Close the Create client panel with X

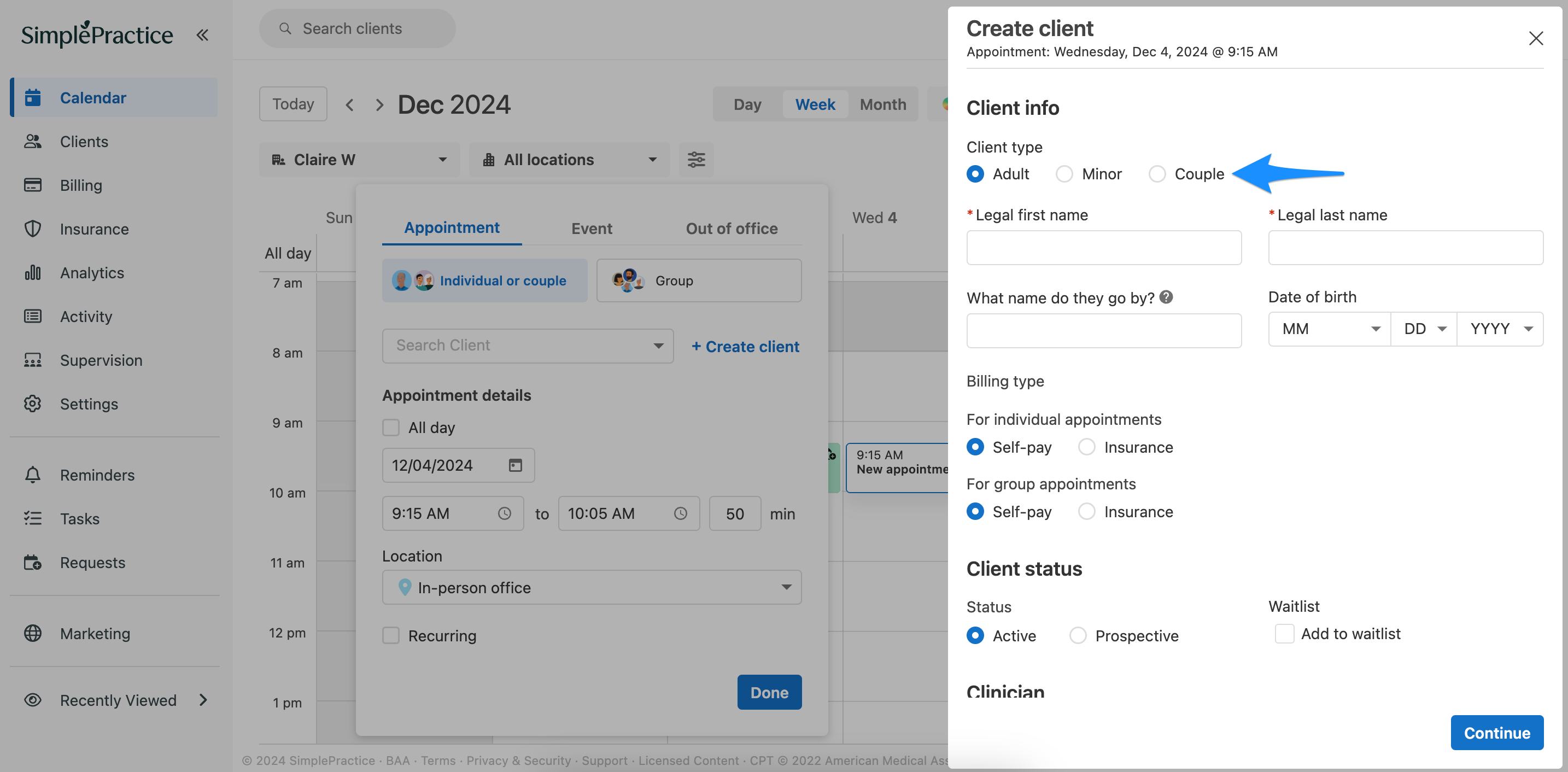pyautogui.click(x=1536, y=38)
